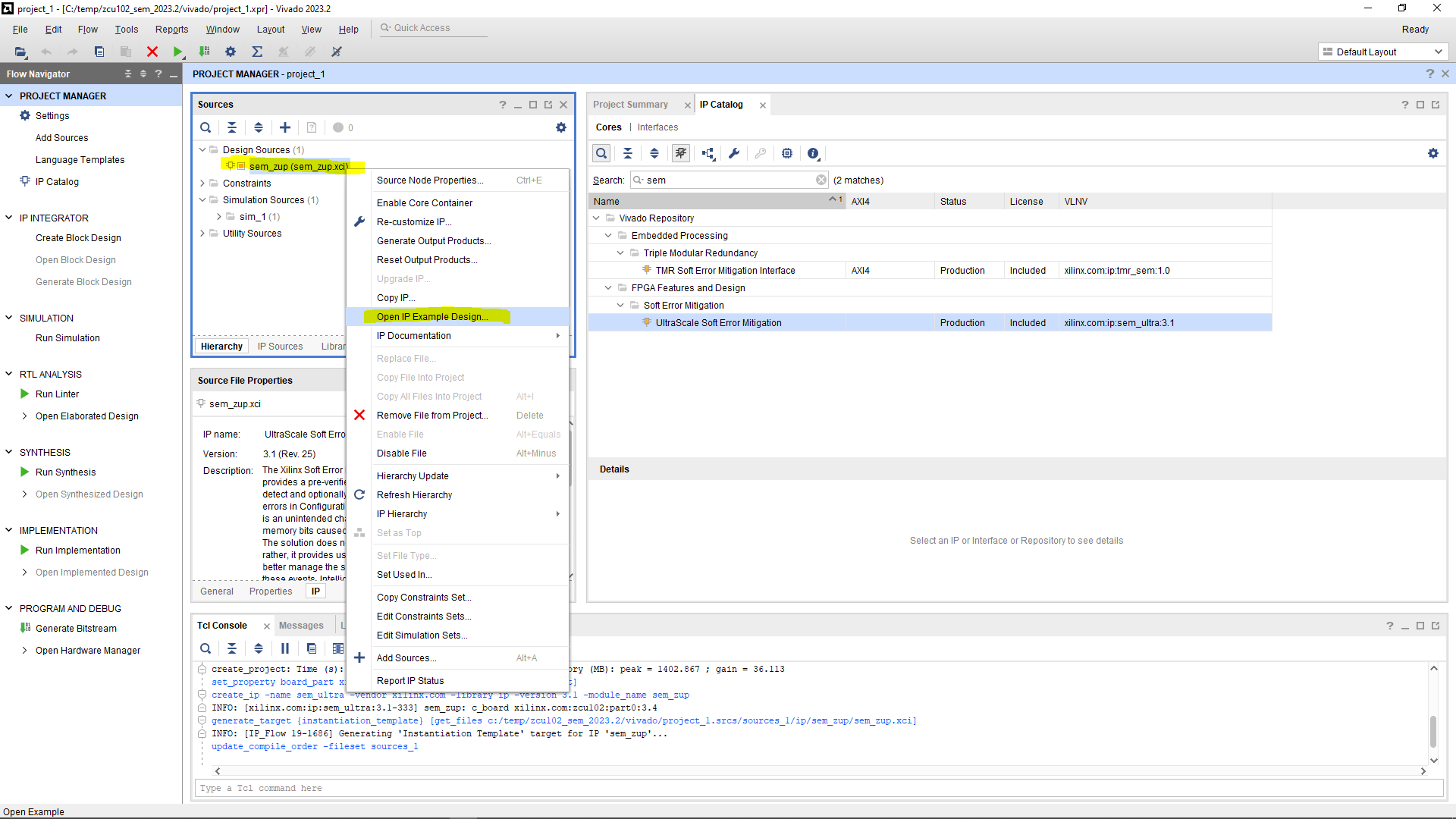This screenshot has height=819, width=1456.
Task: Click Generate Bitstream in Flow Navigator
Action: [x=76, y=629]
